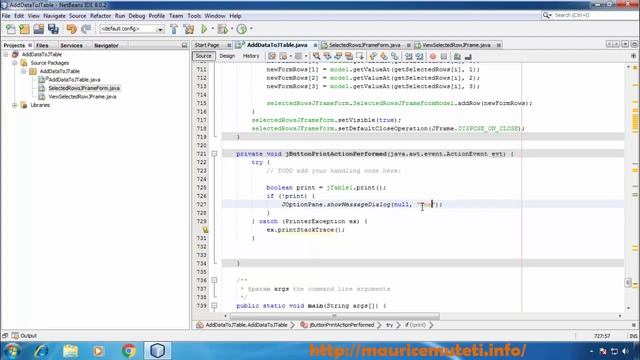640x360 pixels.
Task: Click the Previous Bookmark icon
Action: [373, 56]
